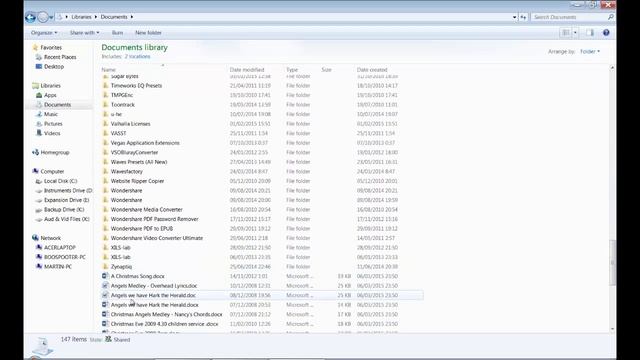Select the Timeworks EQ Presets folder
This screenshot has width=640, height=360.
click(x=136, y=86)
